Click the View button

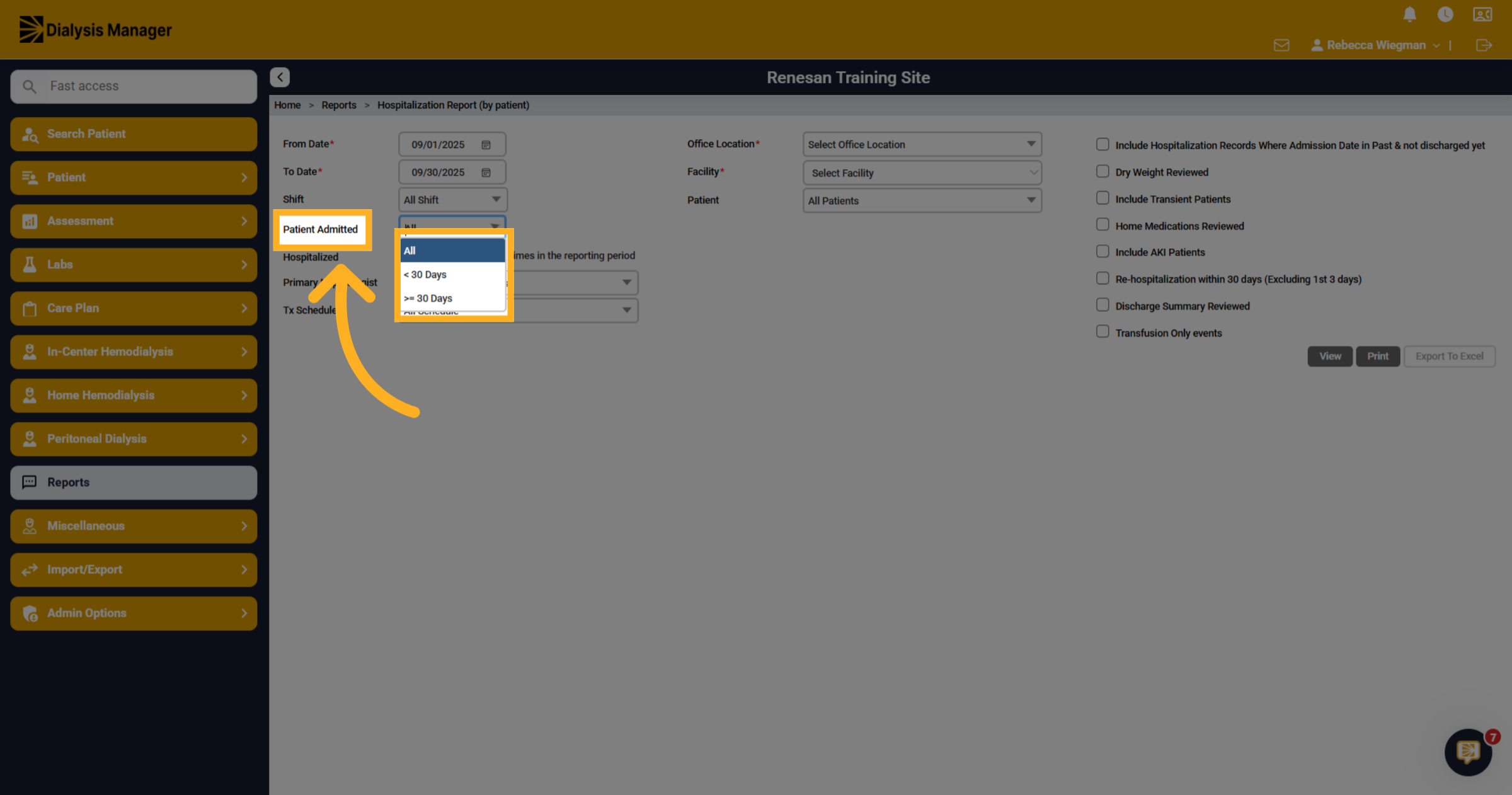1330,356
